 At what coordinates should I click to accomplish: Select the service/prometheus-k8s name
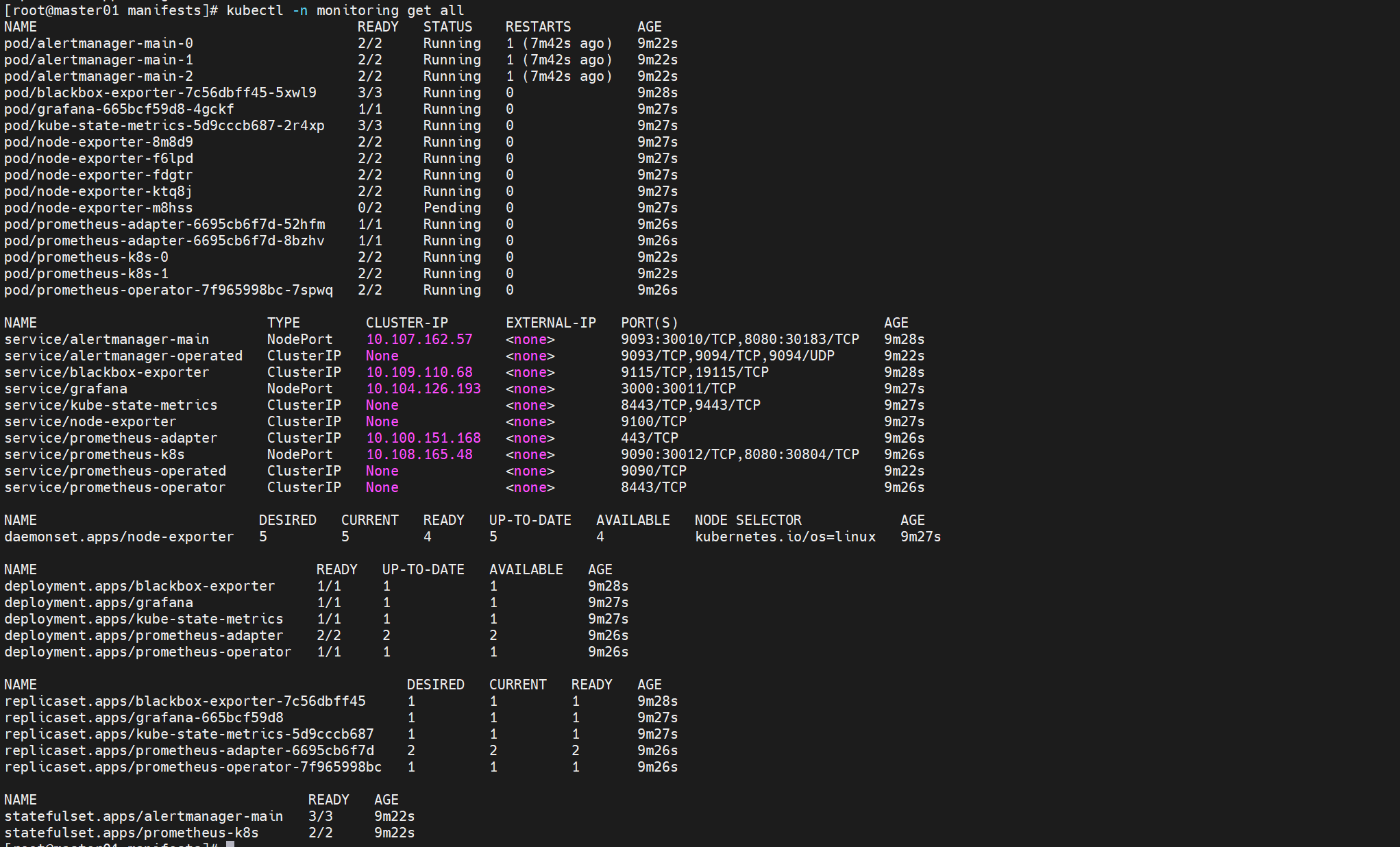[95, 454]
